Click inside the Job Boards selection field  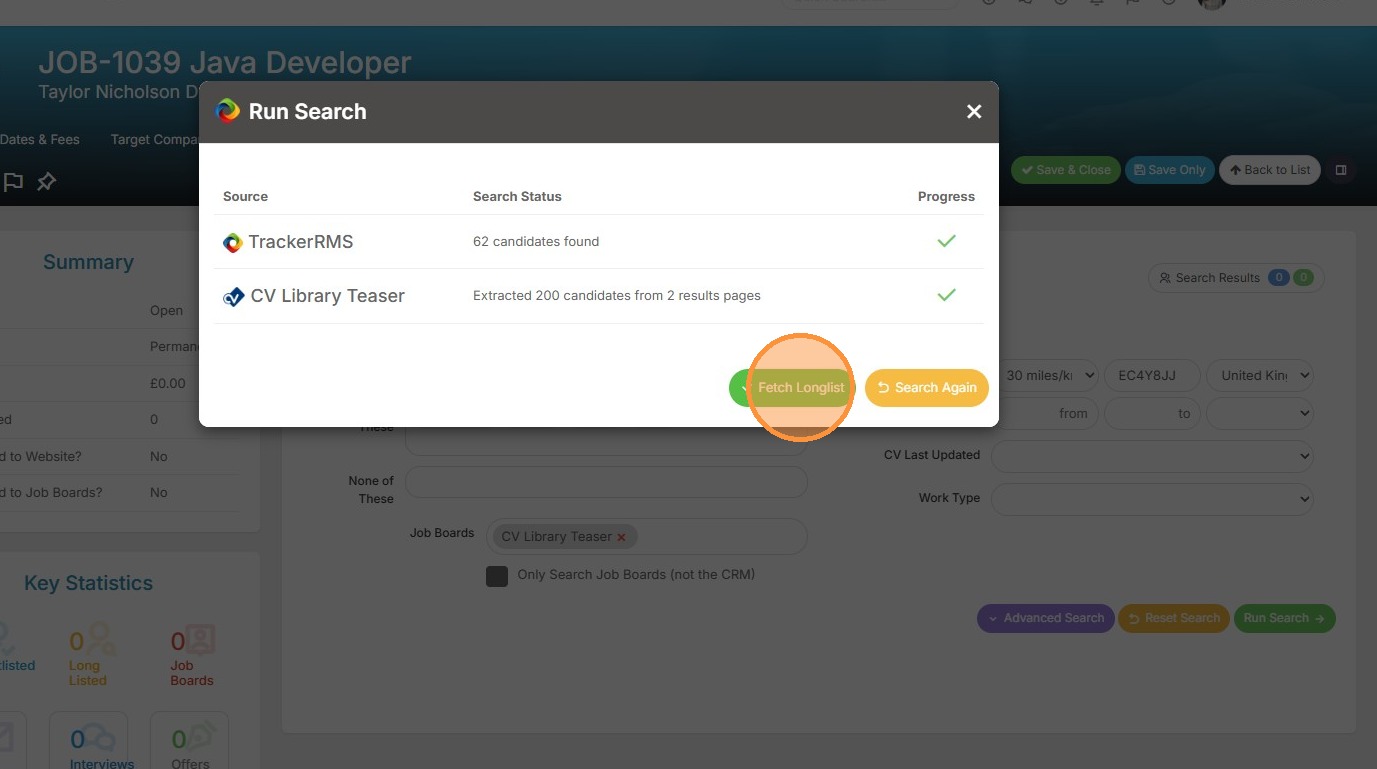(646, 536)
